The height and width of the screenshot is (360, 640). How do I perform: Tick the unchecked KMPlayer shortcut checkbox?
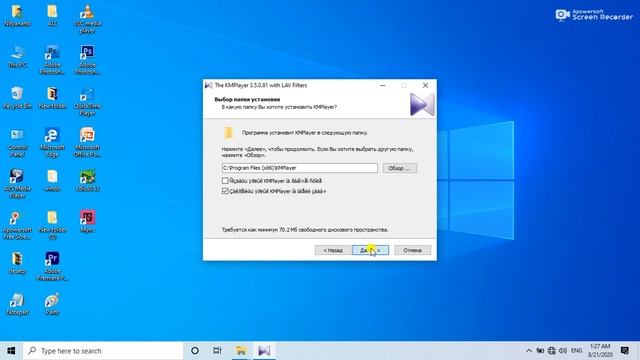coord(225,180)
